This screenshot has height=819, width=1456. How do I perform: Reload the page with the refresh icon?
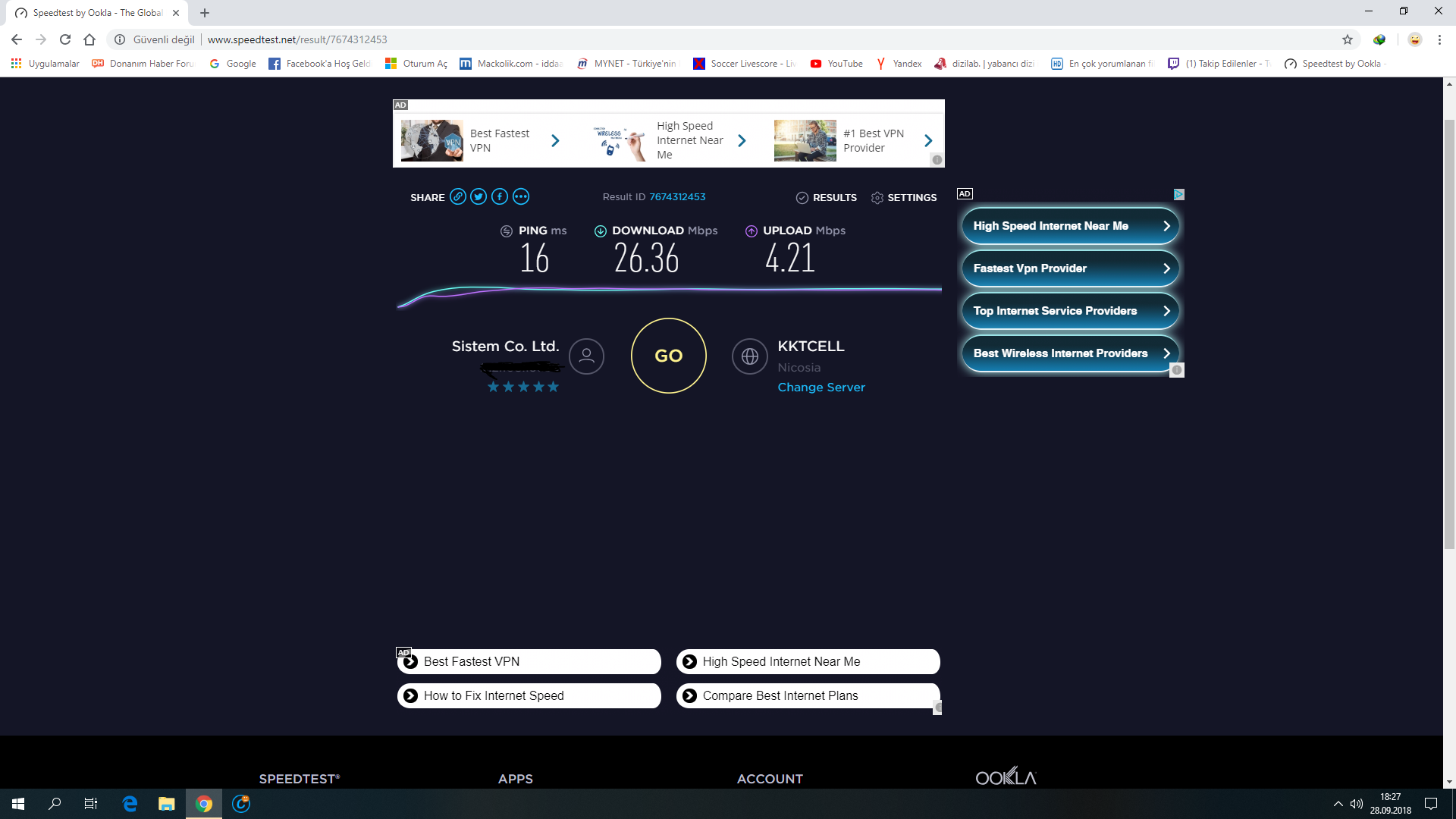coord(65,39)
